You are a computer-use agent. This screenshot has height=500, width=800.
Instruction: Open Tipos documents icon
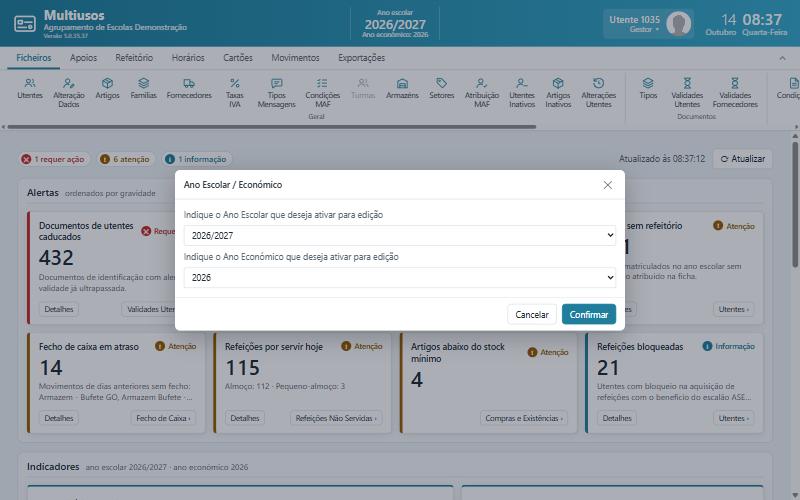point(648,88)
